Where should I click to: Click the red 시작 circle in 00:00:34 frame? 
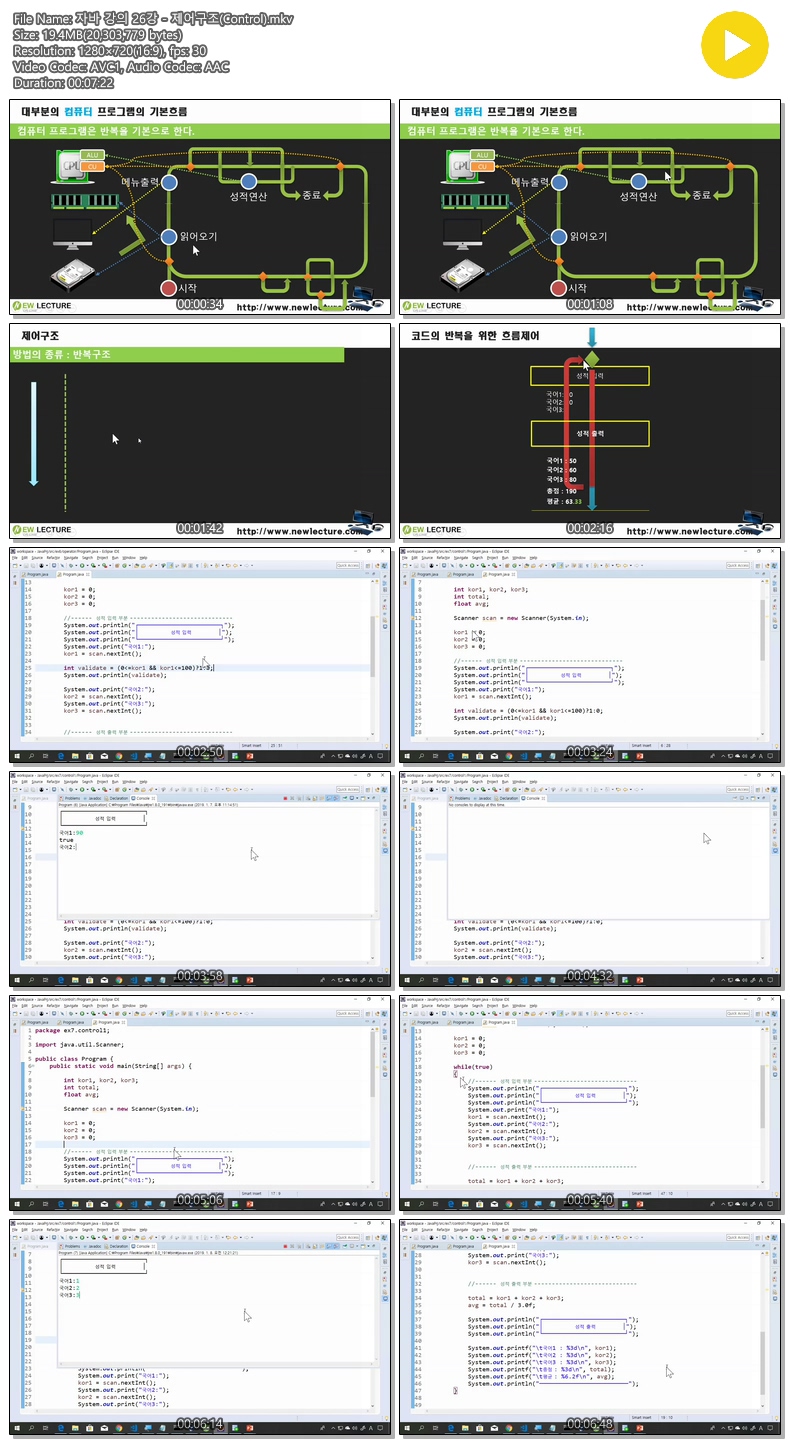click(x=169, y=288)
